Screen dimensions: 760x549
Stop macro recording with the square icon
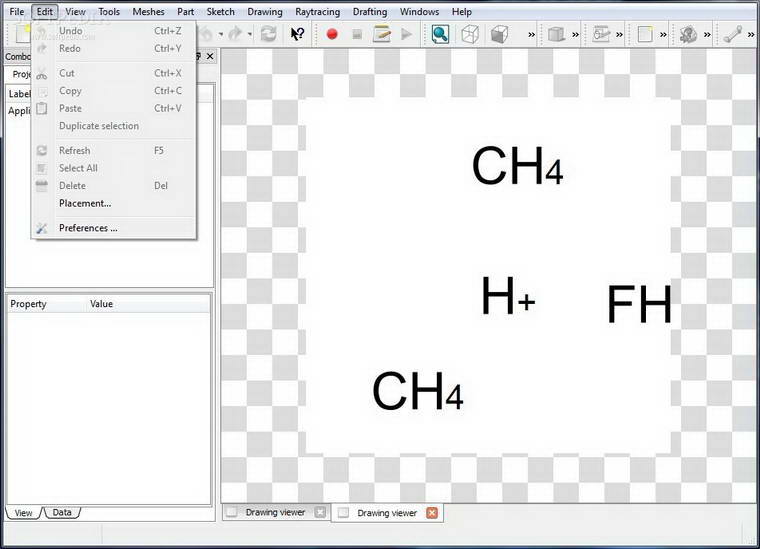(x=357, y=34)
